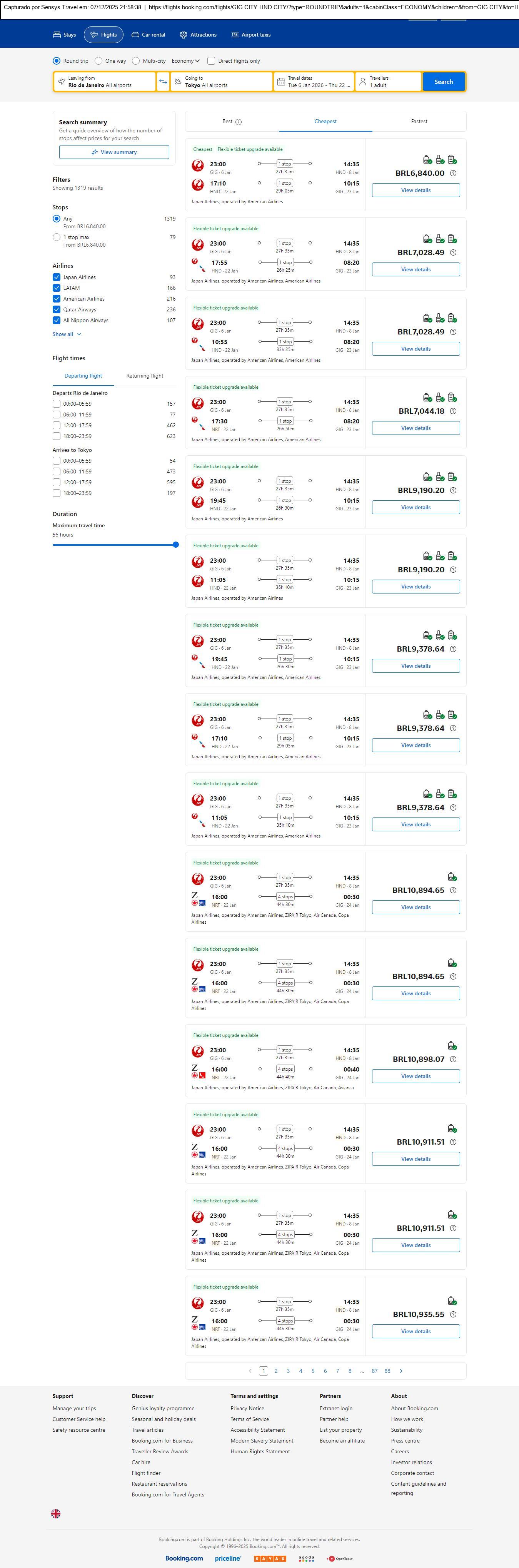Click the Booking.com logo in footer
Screen dimensions: 519x1568
tap(184, 1558)
